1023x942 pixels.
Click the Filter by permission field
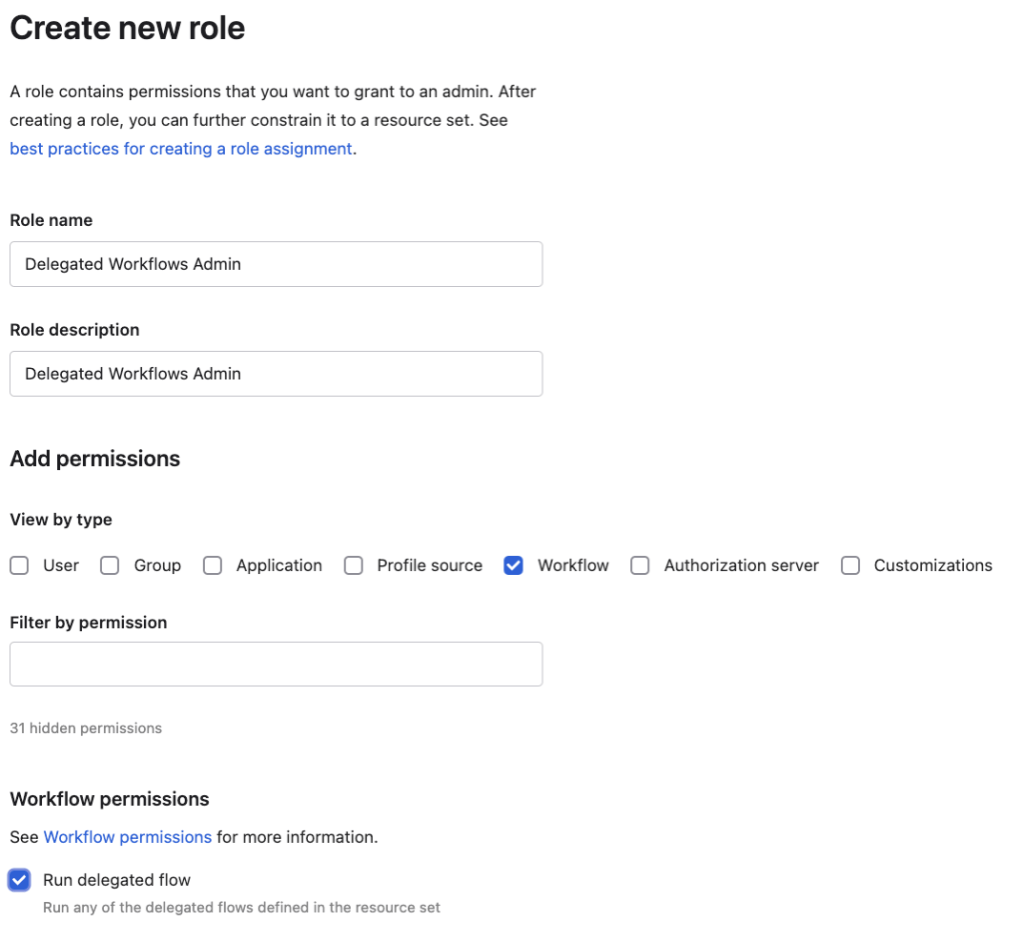[x=275, y=663]
